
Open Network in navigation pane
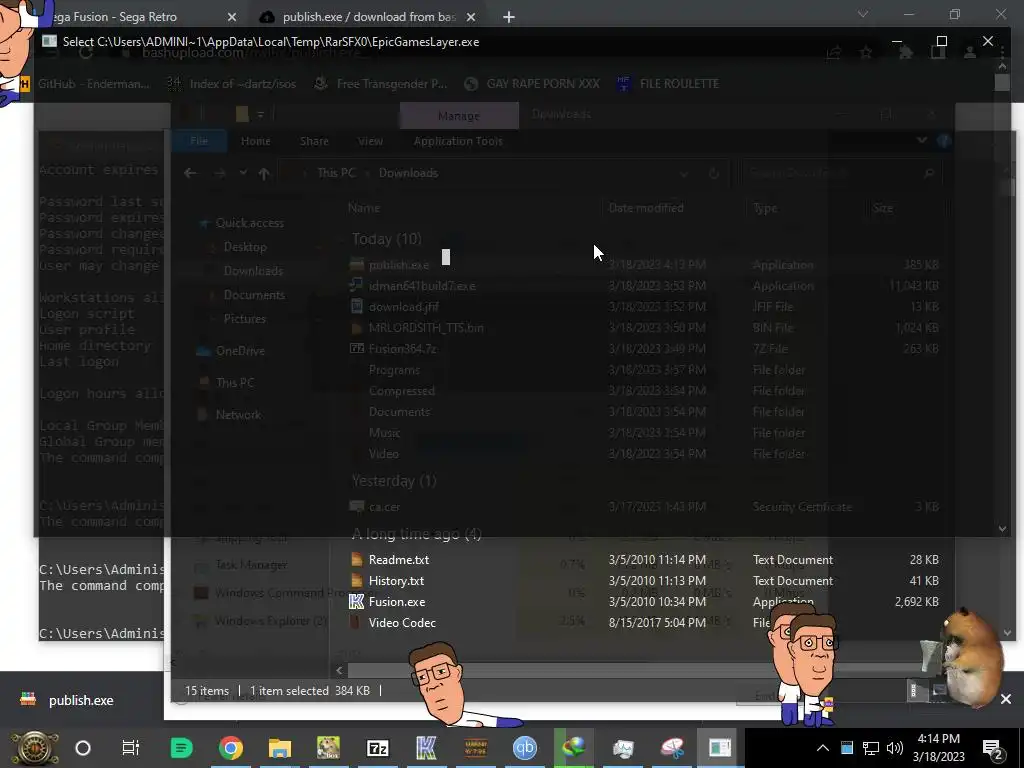click(238, 415)
